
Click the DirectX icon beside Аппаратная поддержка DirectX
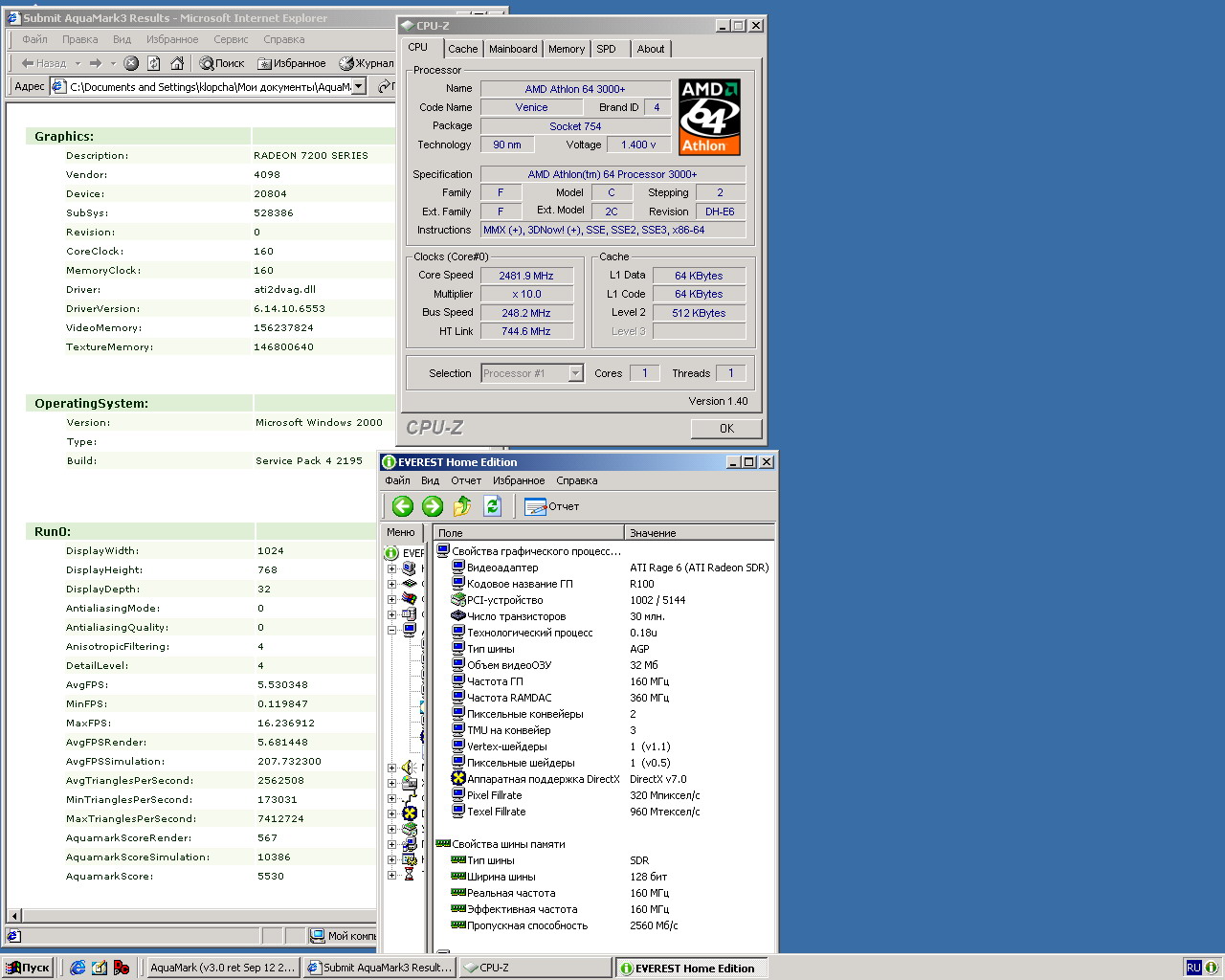[x=458, y=779]
